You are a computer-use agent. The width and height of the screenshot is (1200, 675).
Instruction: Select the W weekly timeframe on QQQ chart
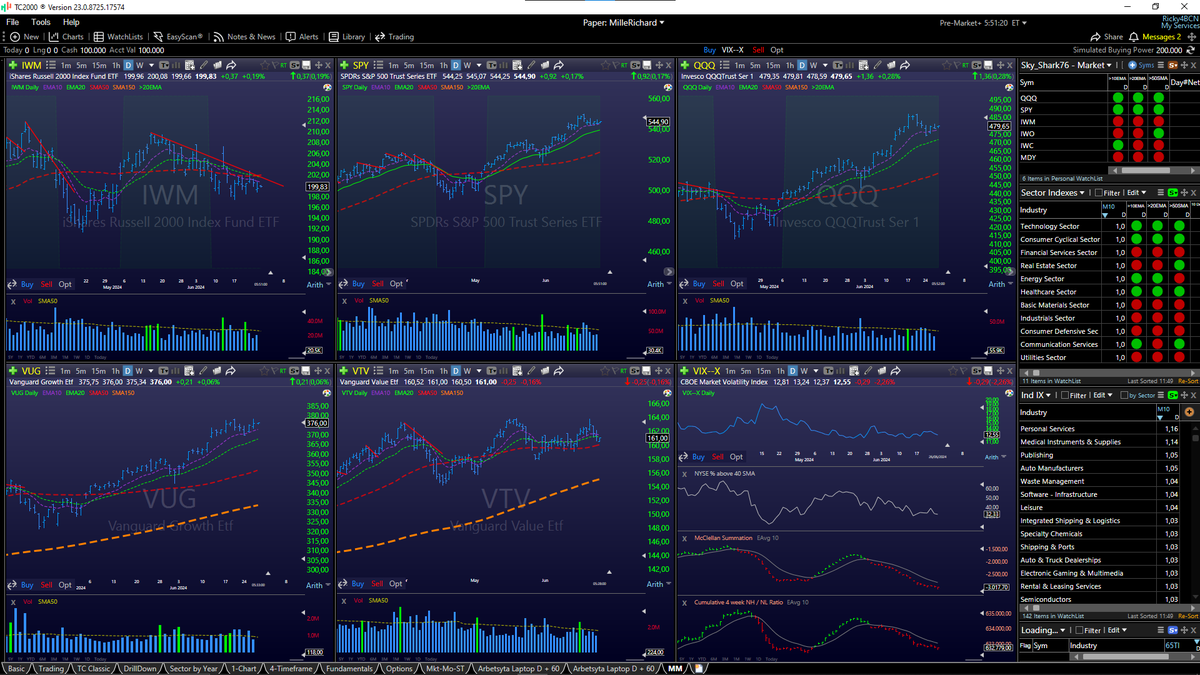(814, 65)
